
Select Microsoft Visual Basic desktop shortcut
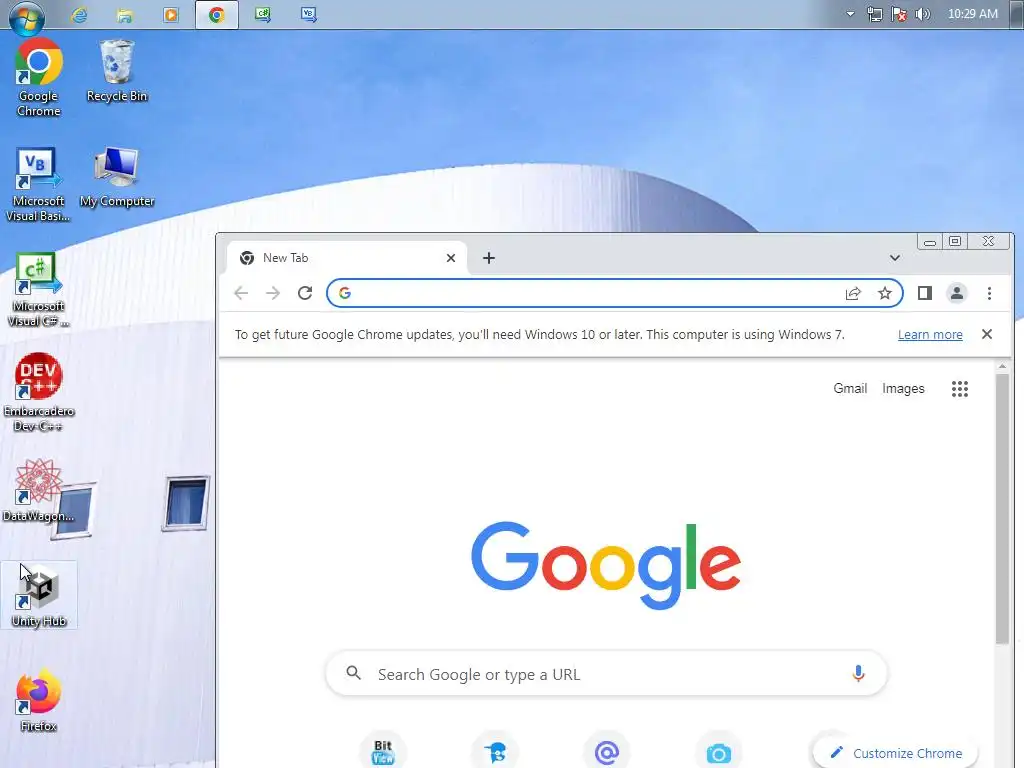38,184
